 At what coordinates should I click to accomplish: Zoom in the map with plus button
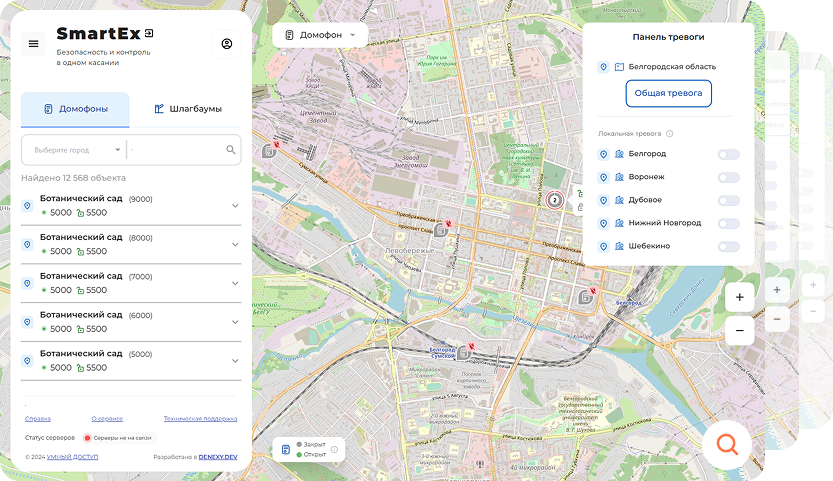pyautogui.click(x=740, y=297)
